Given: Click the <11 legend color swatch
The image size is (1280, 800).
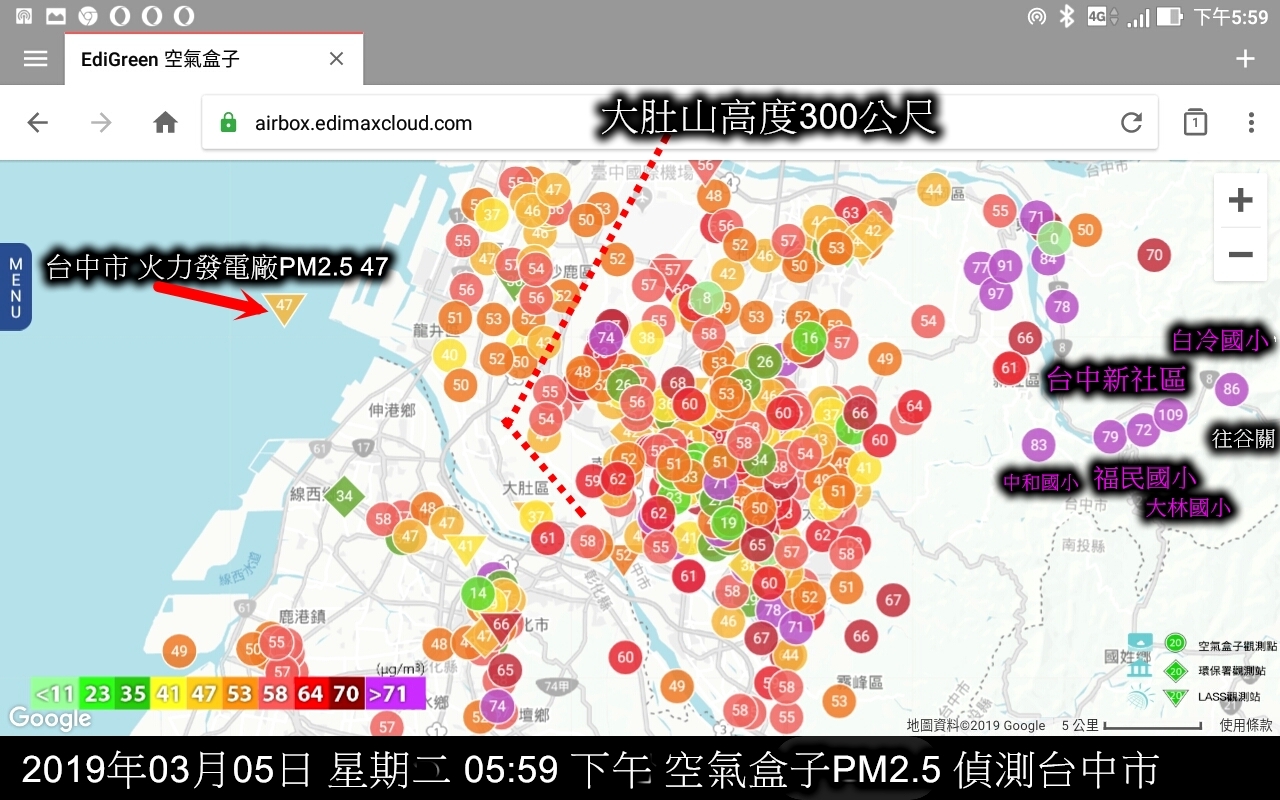Looking at the screenshot, I should tap(54, 694).
